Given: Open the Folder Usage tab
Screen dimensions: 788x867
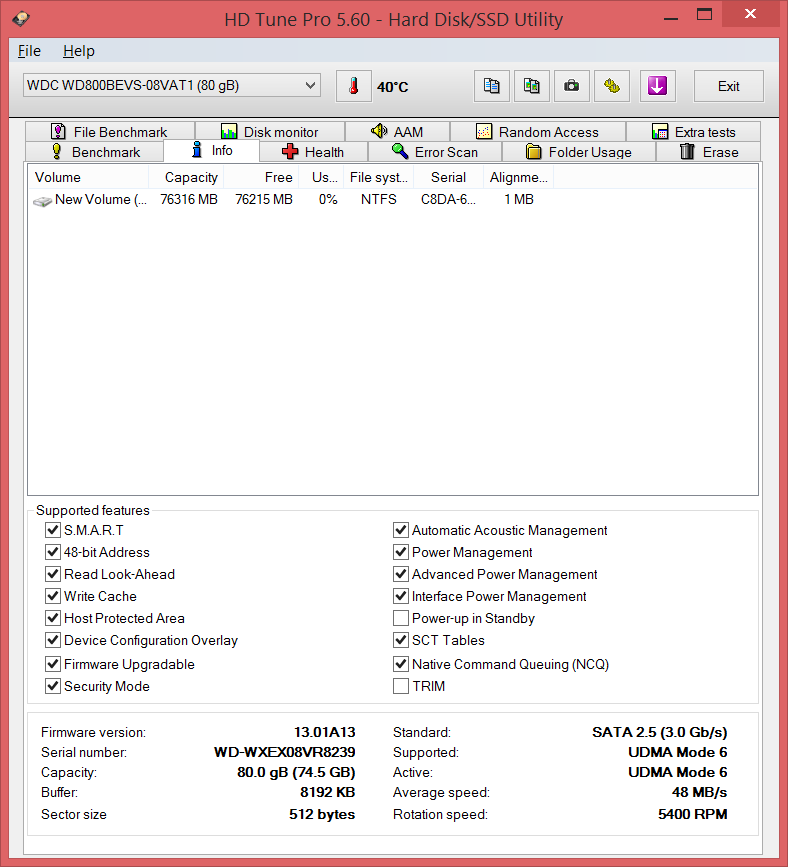Looking at the screenshot, I should [578, 152].
